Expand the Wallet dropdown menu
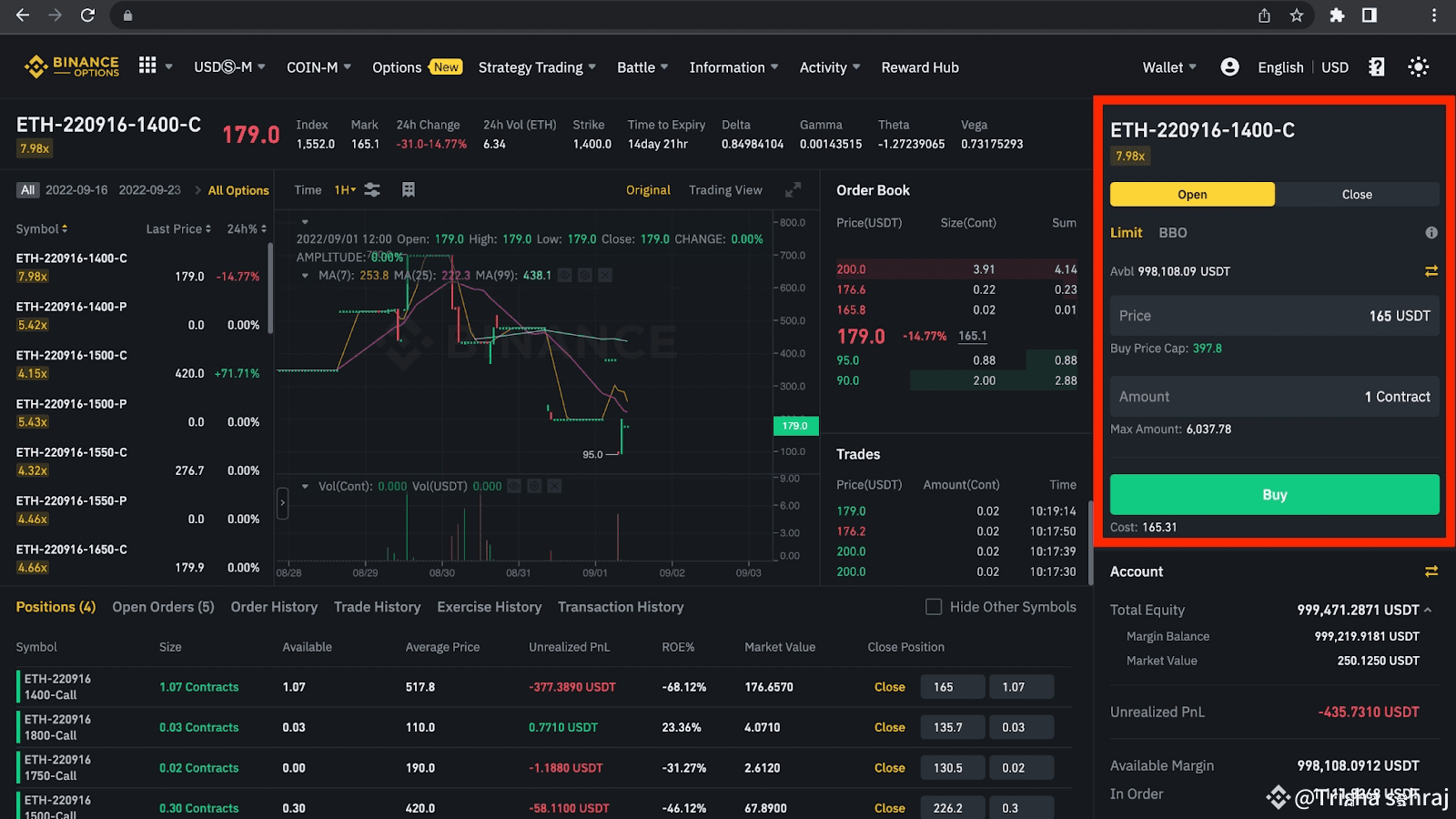Screen dimensions: 1456x819 1169,67
